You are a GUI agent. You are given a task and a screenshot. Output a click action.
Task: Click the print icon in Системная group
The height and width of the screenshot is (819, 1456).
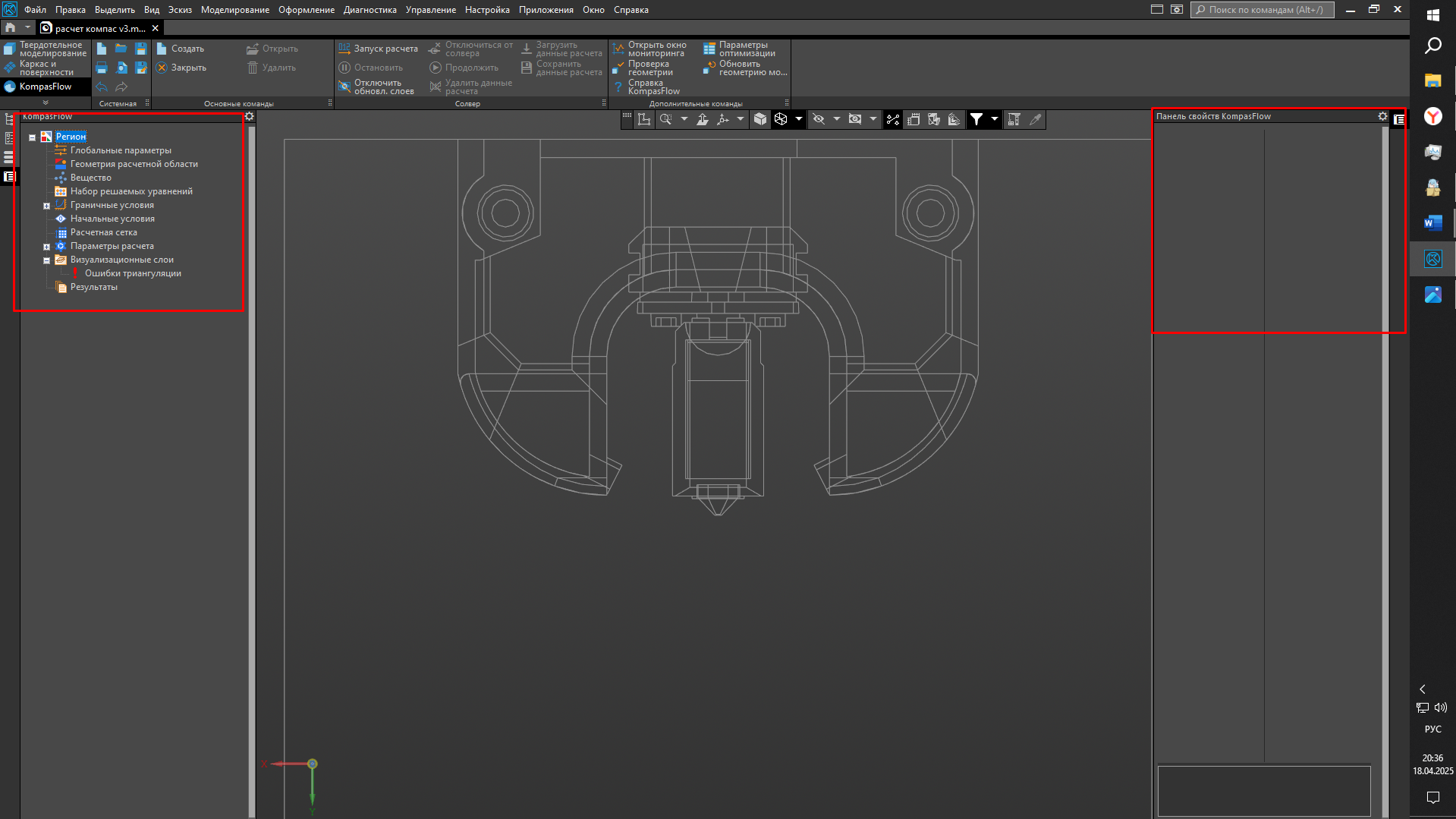tap(101, 68)
